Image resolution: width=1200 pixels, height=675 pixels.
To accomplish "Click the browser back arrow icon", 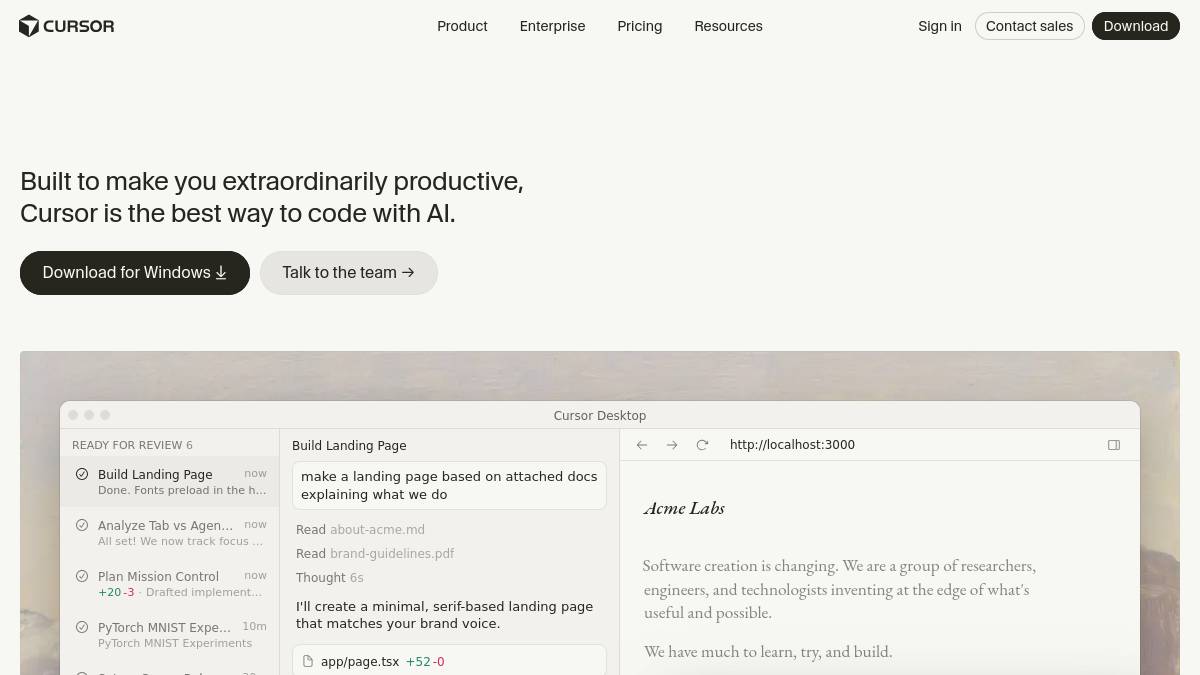I will tap(642, 445).
